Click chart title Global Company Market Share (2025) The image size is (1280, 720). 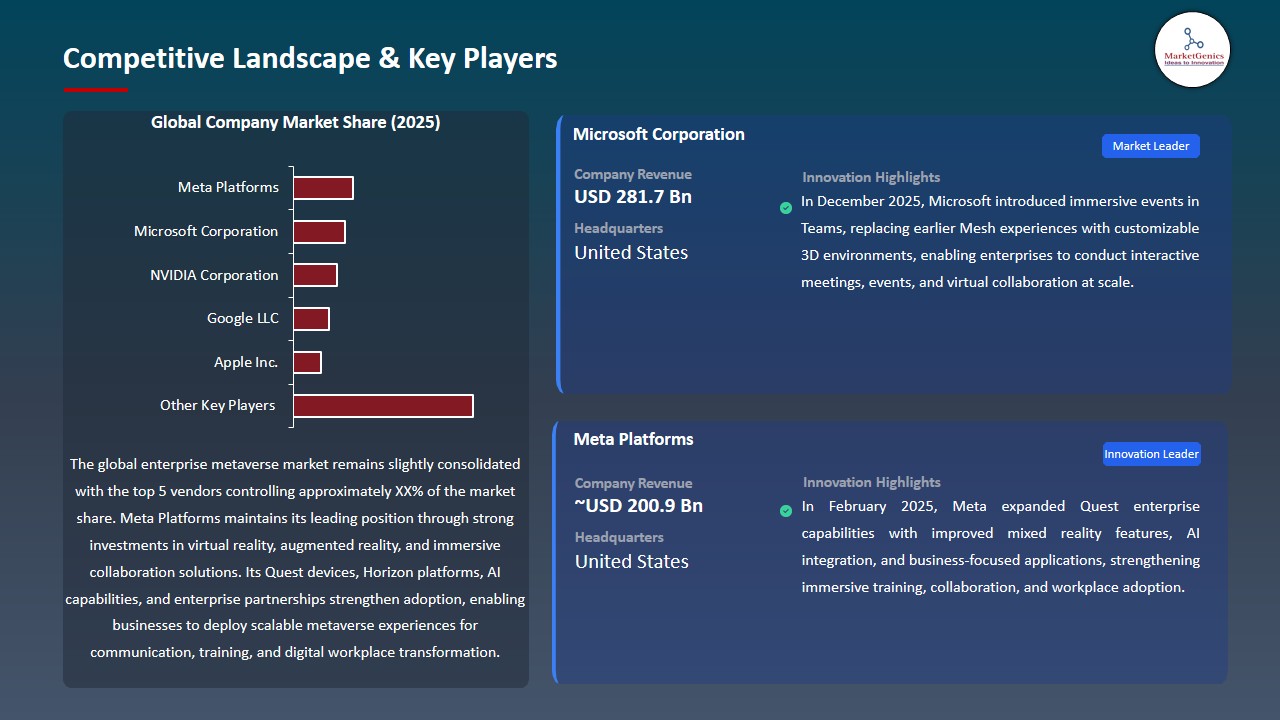coord(296,122)
